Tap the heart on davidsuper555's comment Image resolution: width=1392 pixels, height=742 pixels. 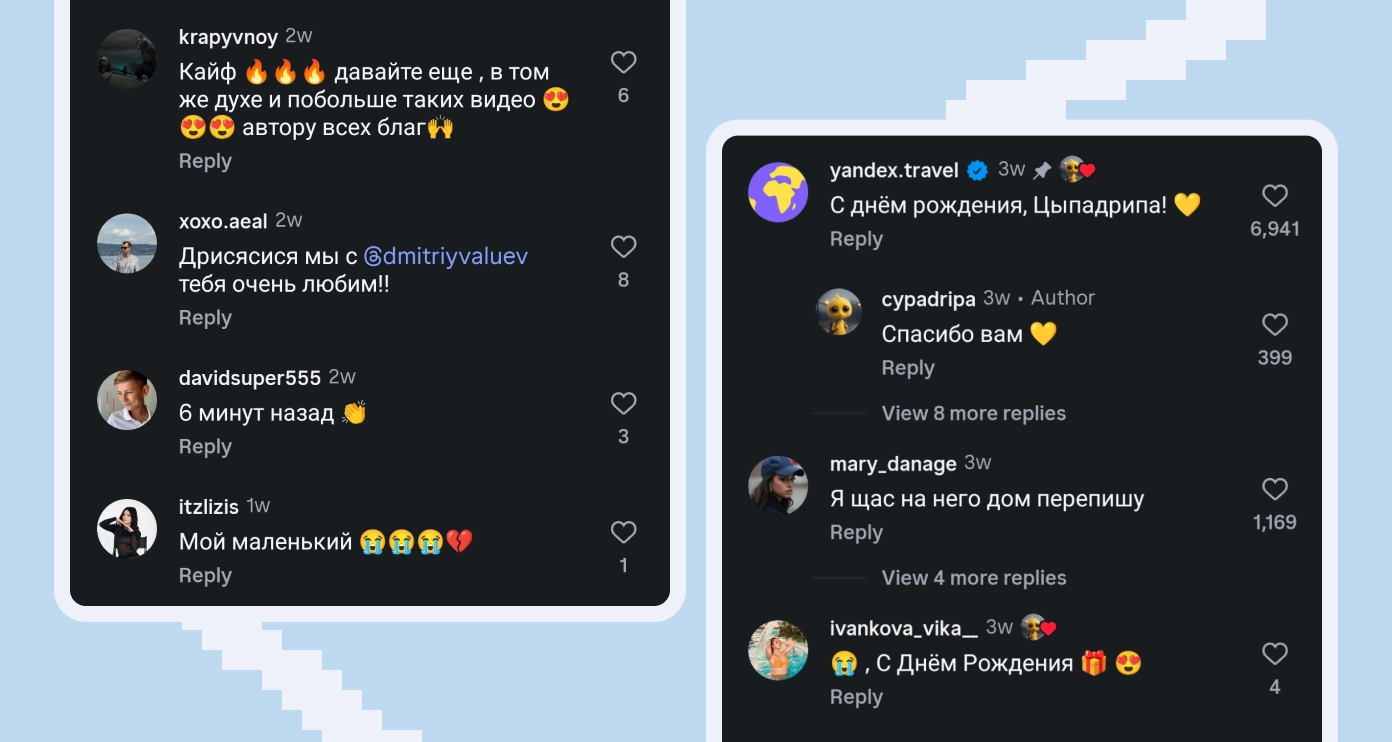point(623,403)
